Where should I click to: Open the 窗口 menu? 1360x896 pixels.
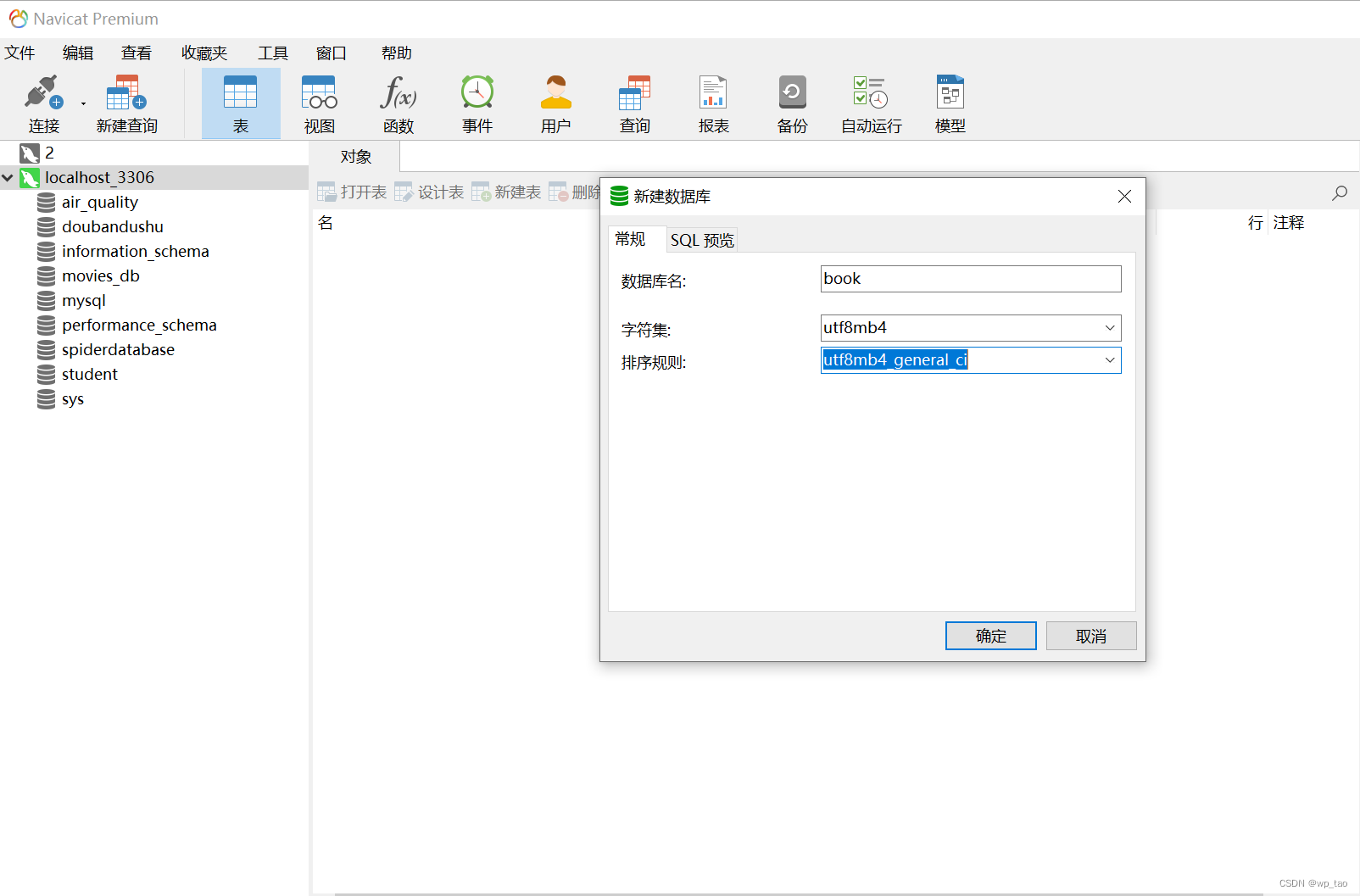coord(332,53)
